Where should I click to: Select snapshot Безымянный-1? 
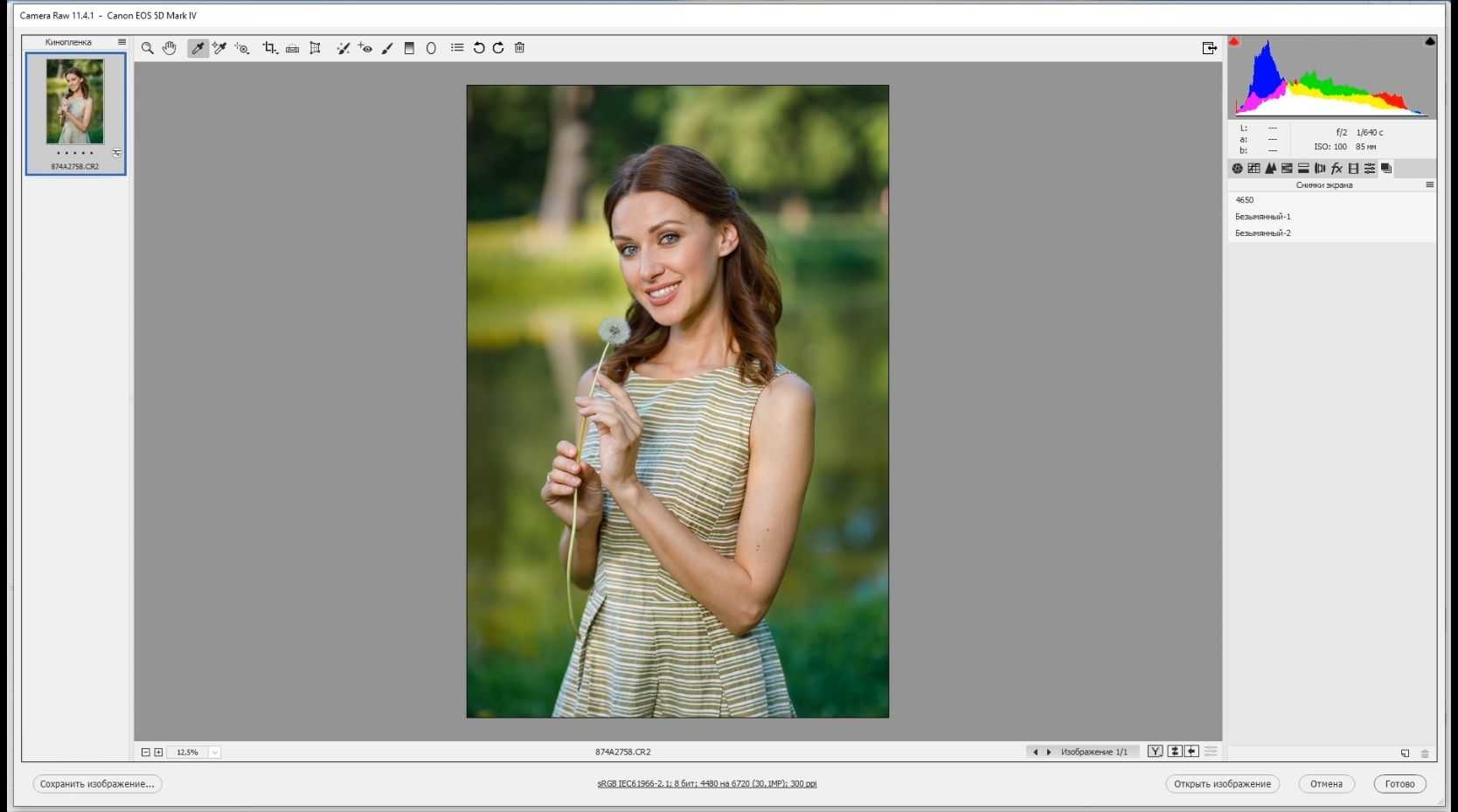(1331, 217)
